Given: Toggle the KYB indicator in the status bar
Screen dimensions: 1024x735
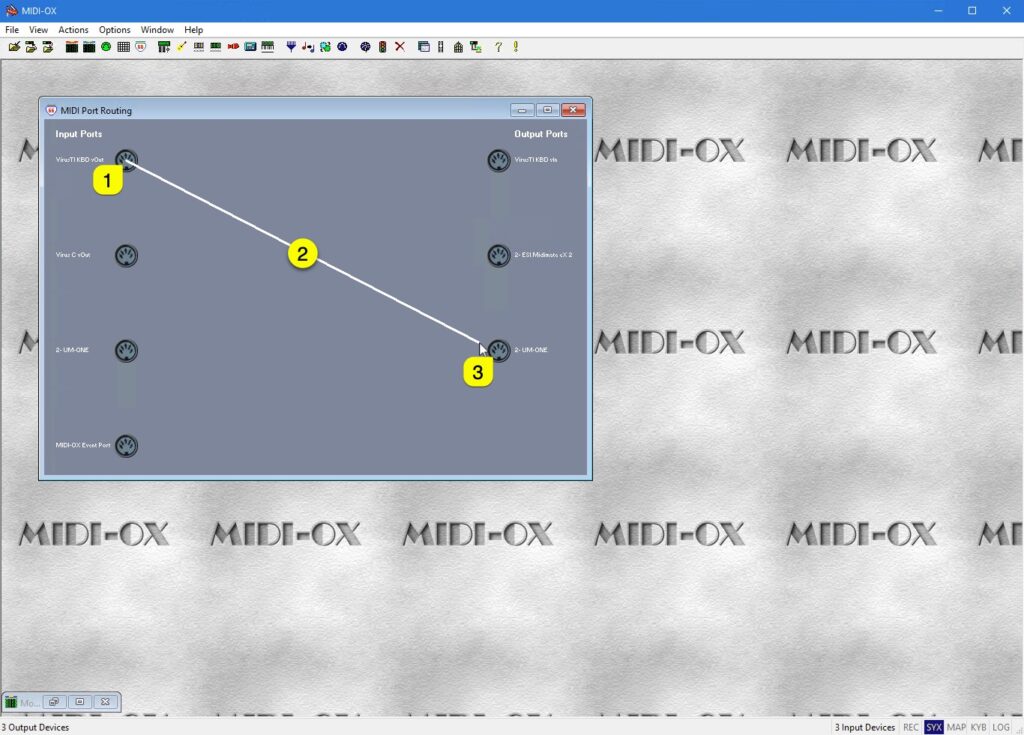Looking at the screenshot, I should (977, 727).
